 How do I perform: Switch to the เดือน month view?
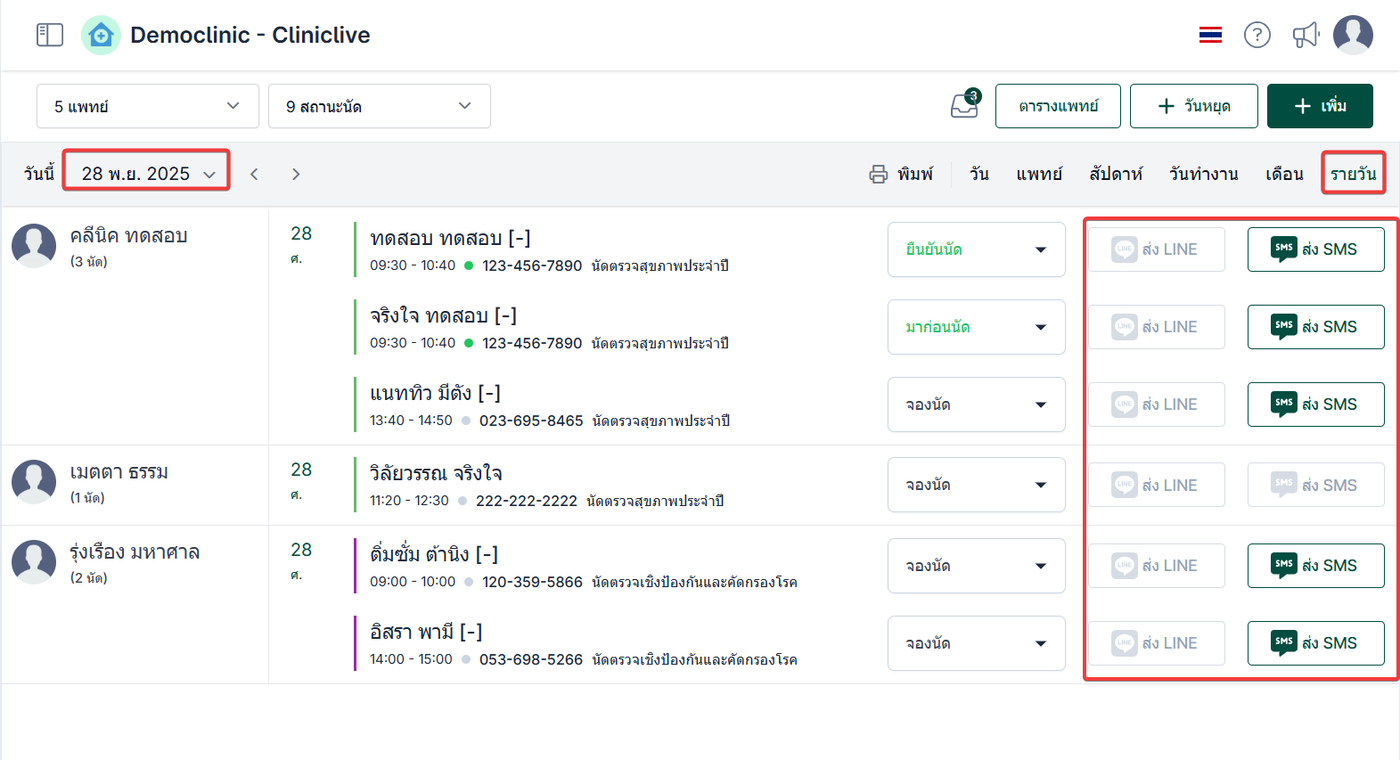(x=1284, y=174)
